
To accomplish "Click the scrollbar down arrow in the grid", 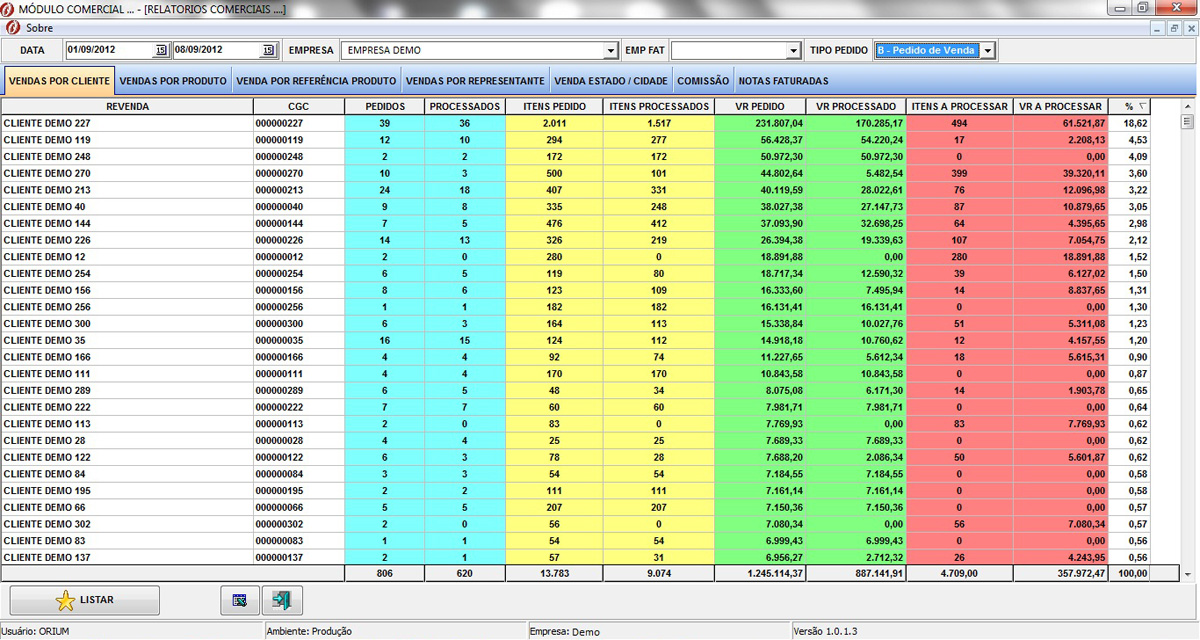I will point(1187,575).
